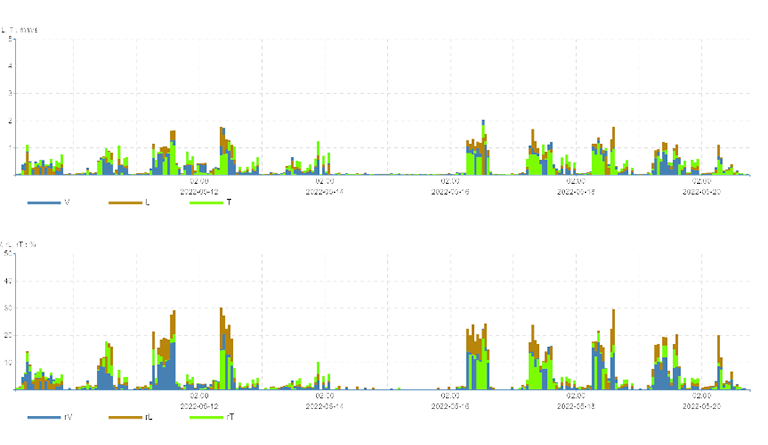Image resolution: width=768 pixels, height=445 pixels.
Task: Toggle the rV series legend entry
Action: coord(50,417)
